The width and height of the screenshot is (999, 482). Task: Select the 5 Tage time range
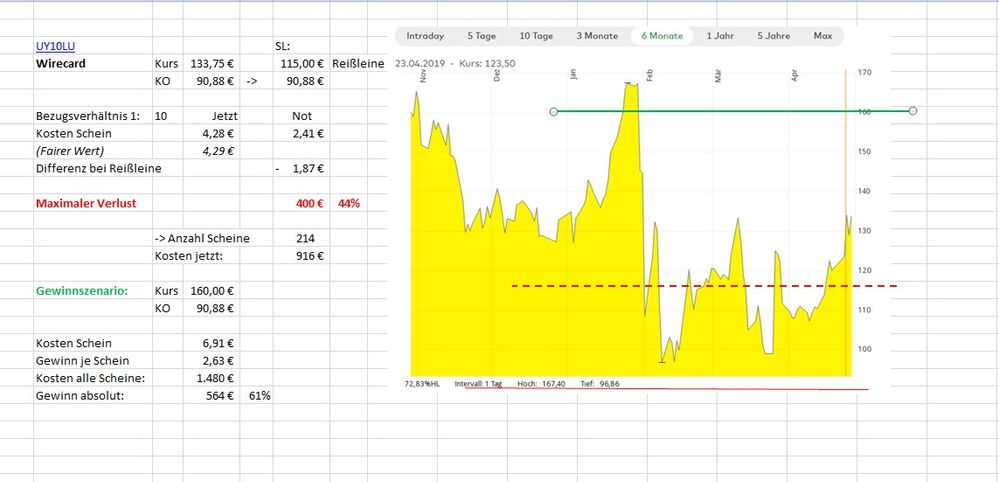coord(481,36)
